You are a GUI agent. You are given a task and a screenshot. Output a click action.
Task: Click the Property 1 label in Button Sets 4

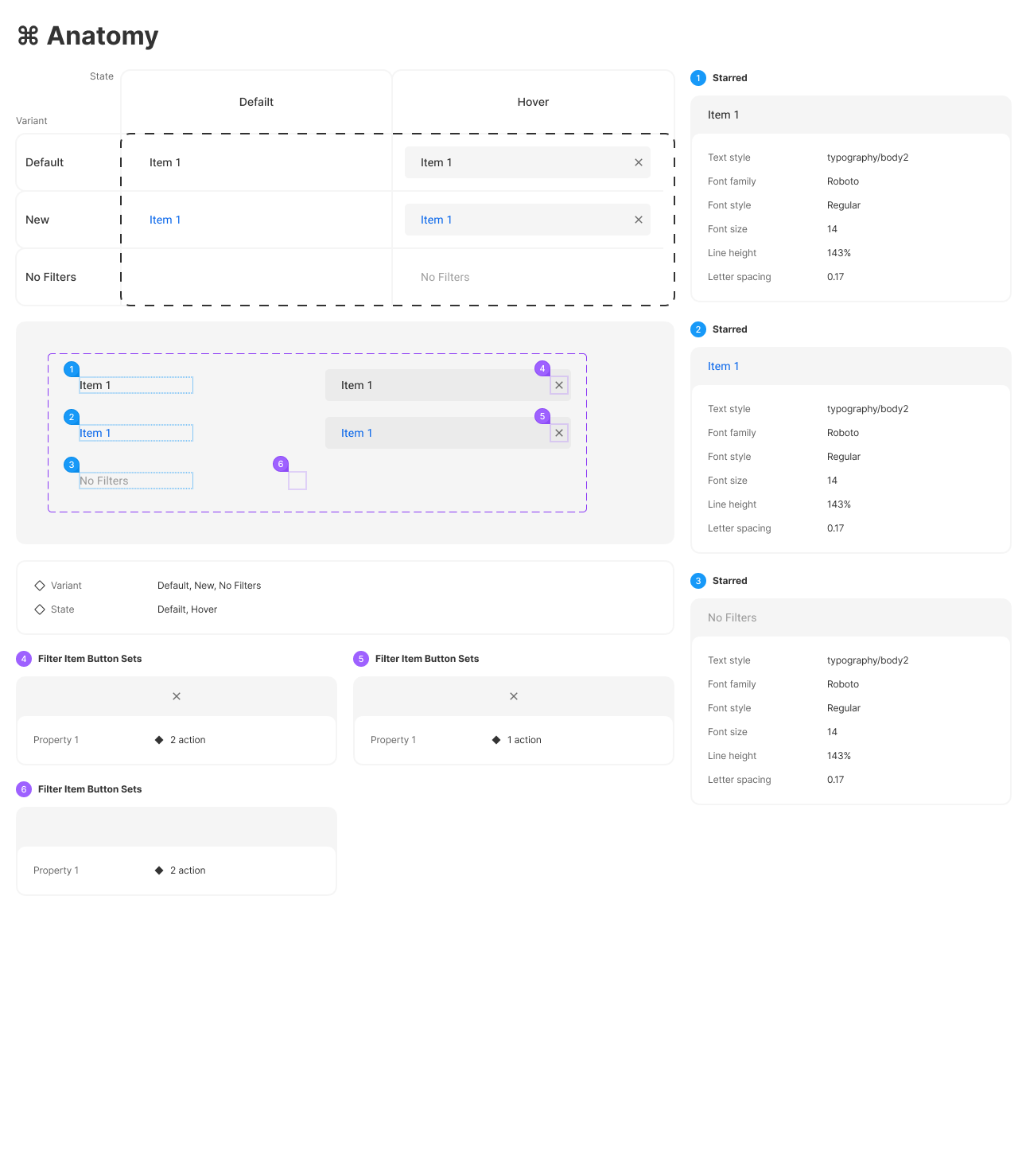click(x=56, y=740)
